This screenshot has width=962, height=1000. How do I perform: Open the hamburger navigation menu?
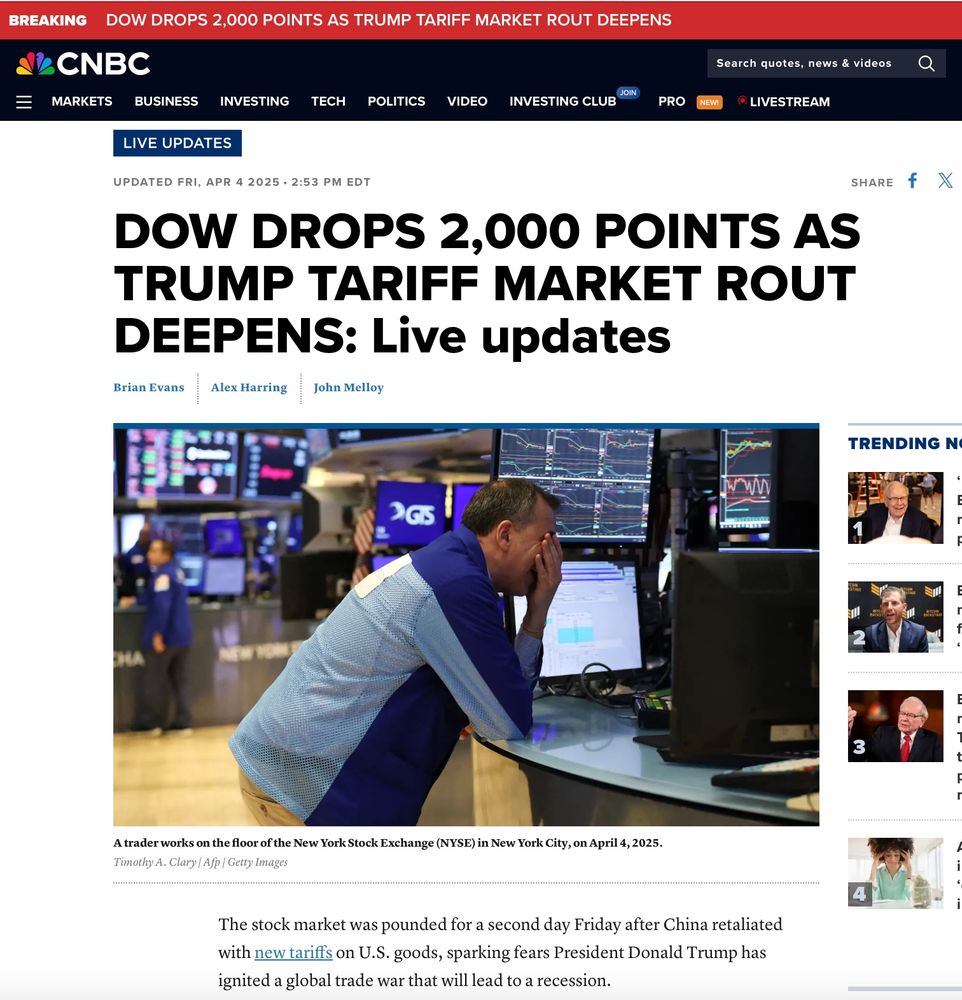pos(24,102)
